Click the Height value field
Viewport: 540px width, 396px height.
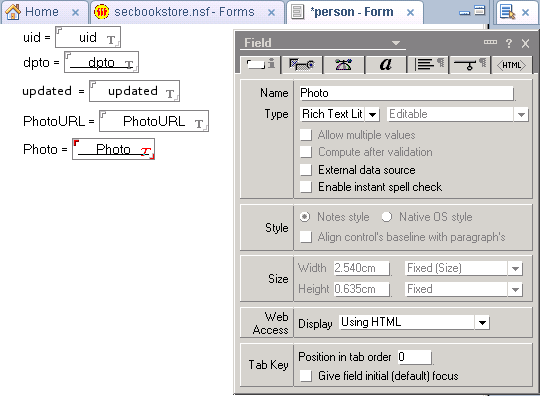click(362, 289)
